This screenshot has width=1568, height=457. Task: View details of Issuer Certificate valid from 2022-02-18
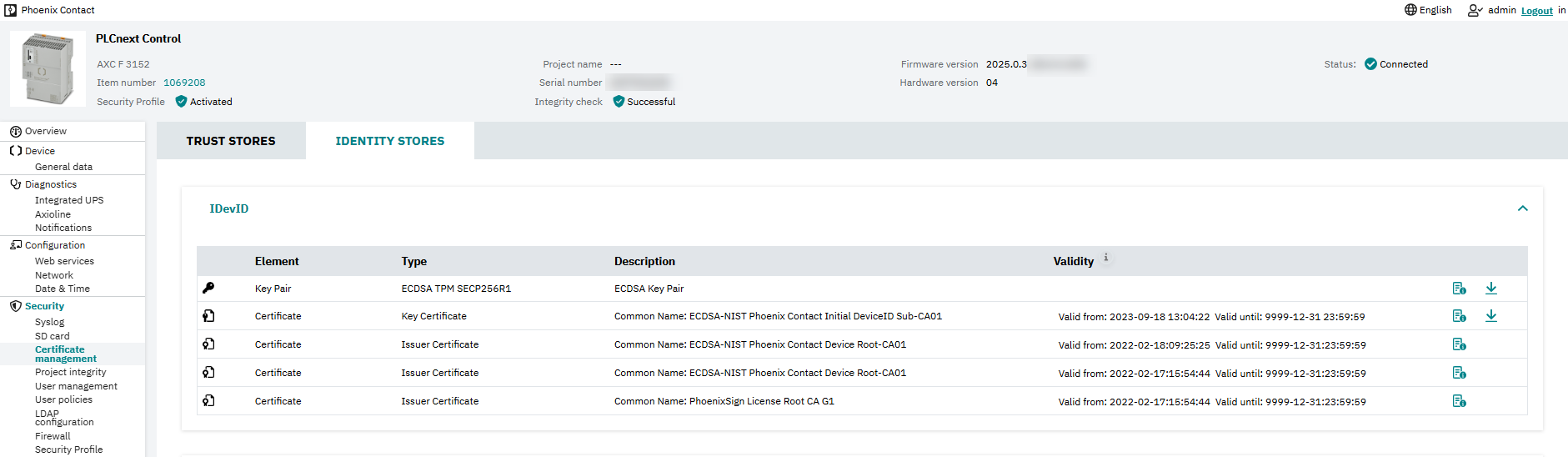(x=1459, y=344)
